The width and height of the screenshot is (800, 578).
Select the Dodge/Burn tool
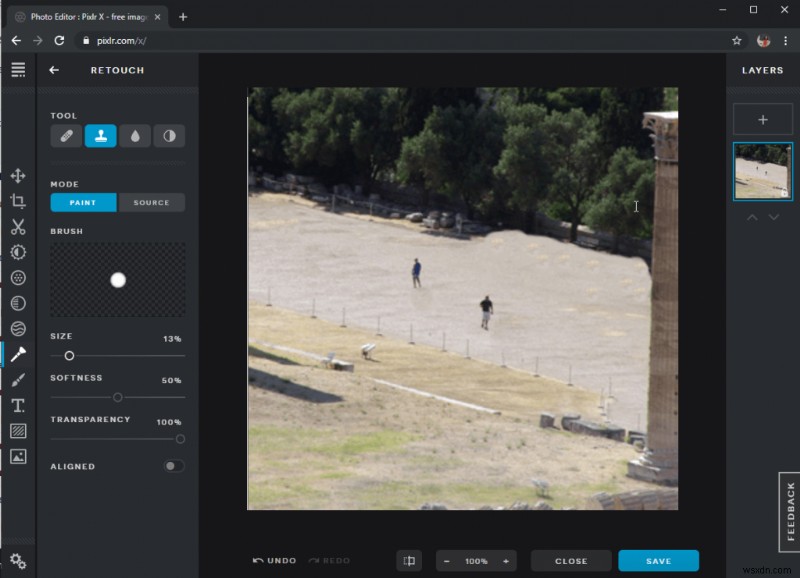tap(169, 135)
